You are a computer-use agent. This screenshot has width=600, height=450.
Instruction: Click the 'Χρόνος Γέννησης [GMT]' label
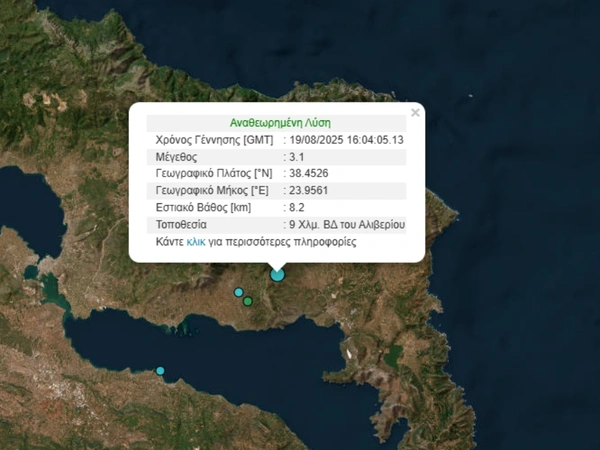click(x=214, y=140)
